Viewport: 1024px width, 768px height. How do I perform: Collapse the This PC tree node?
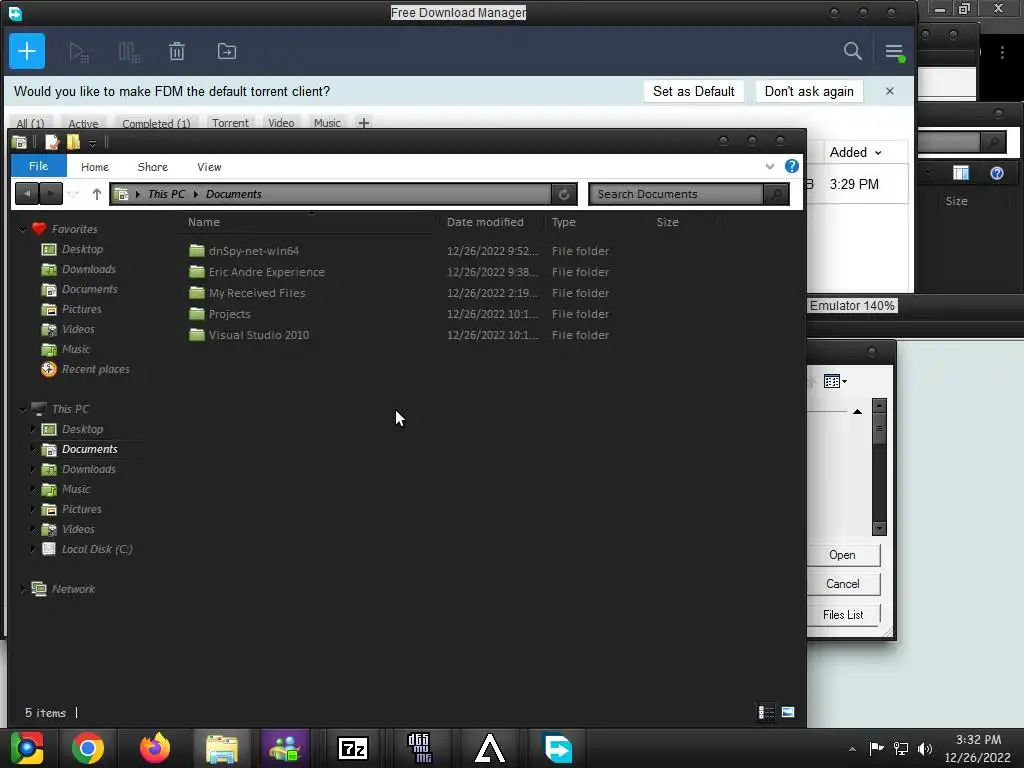(x=22, y=409)
